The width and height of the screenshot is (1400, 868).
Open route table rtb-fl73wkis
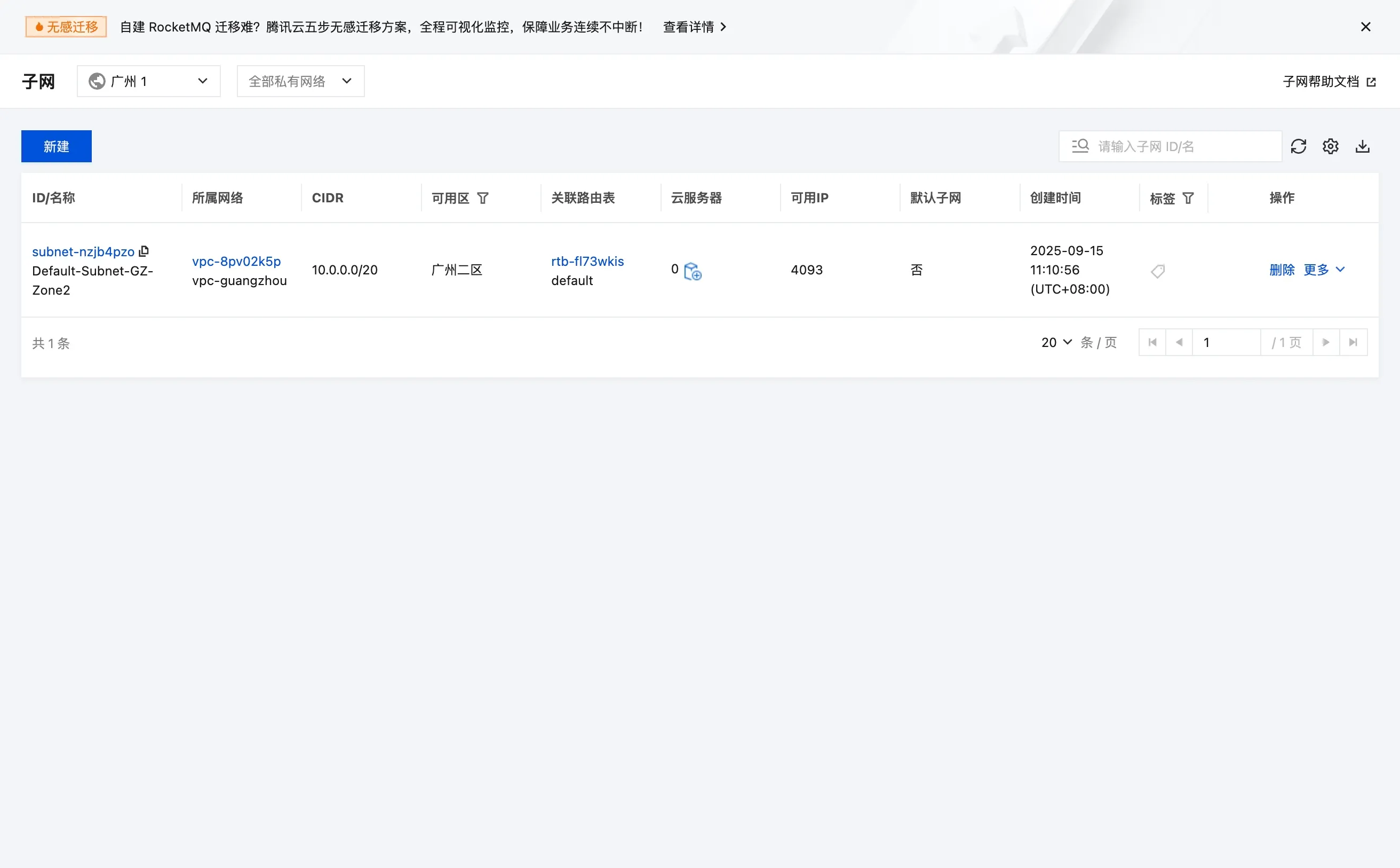(587, 261)
